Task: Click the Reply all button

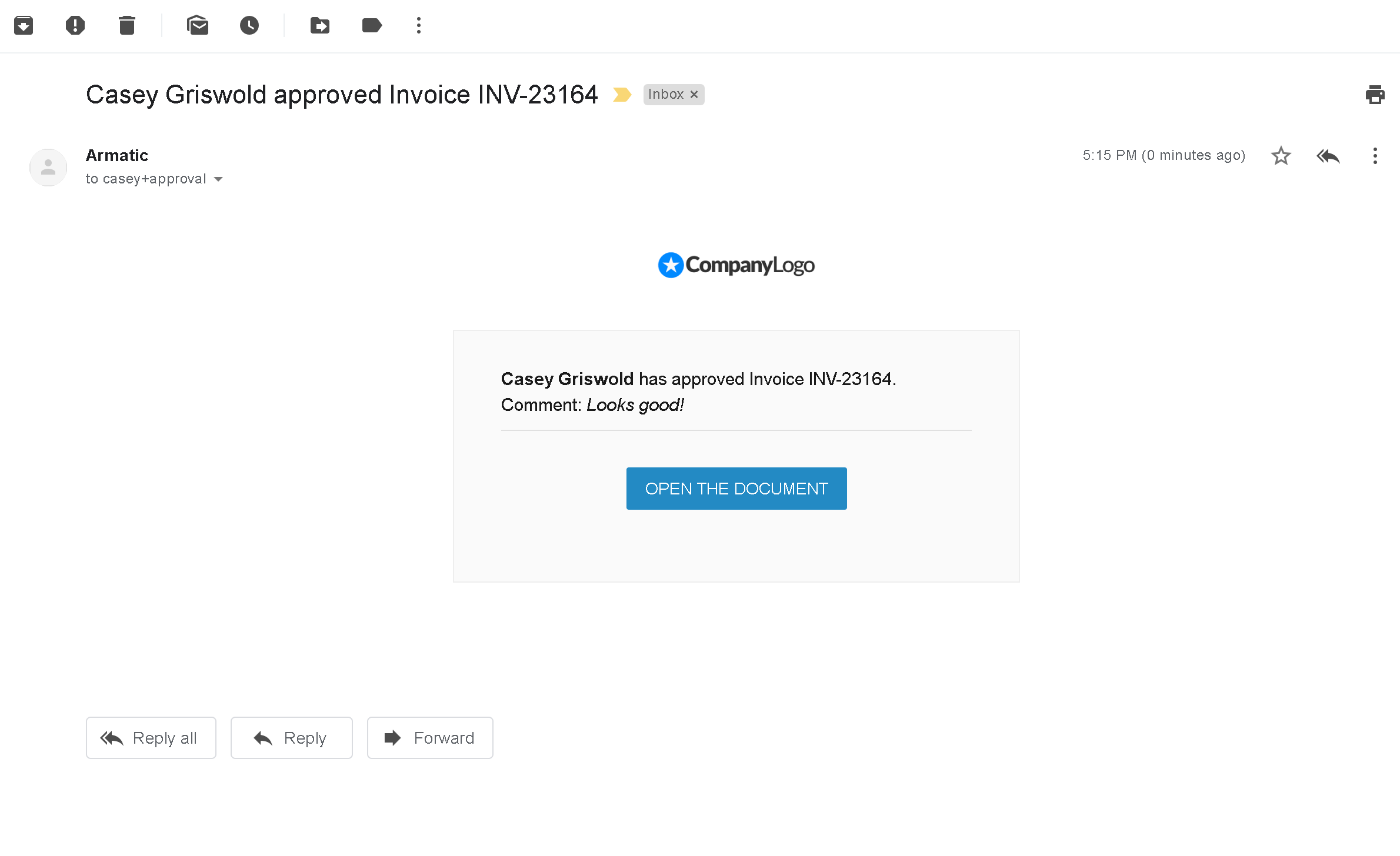Action: point(151,738)
